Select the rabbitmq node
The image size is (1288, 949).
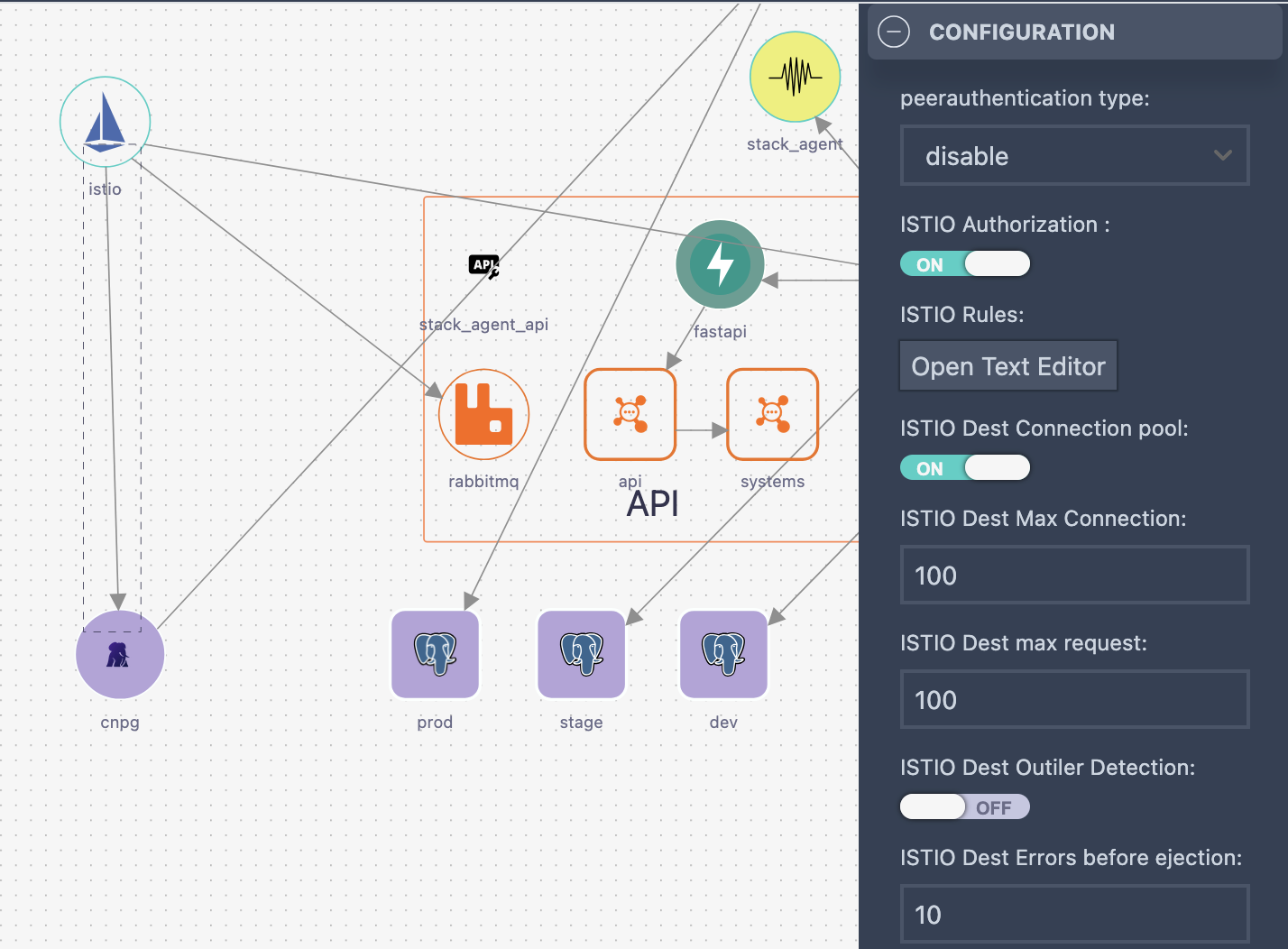[483, 414]
